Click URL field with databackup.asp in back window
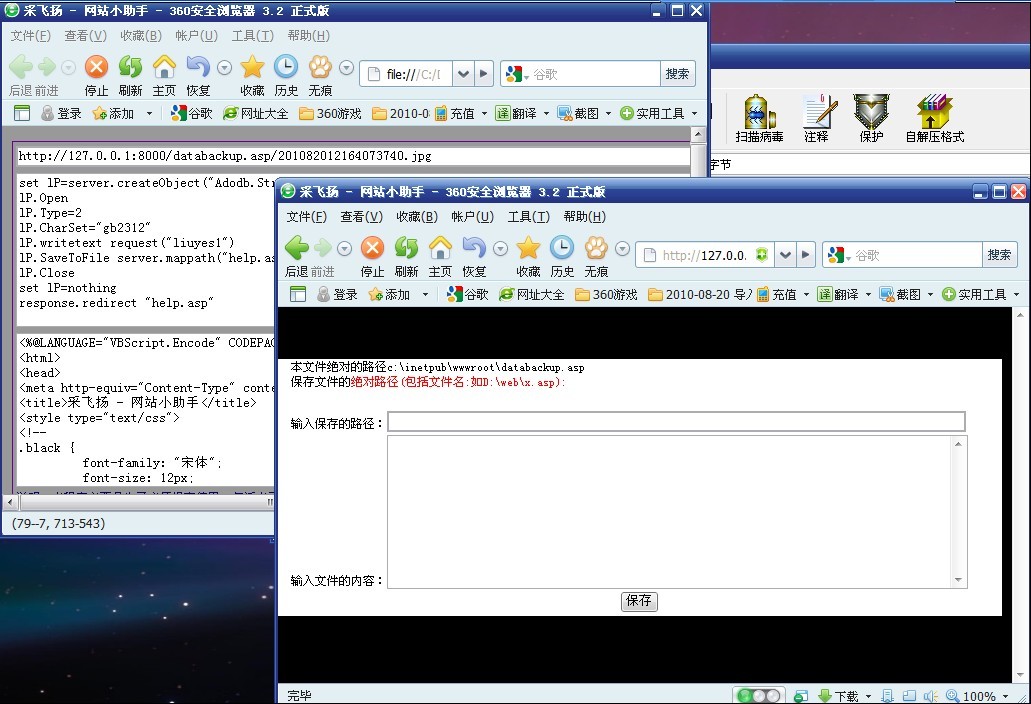This screenshot has height=704, width=1031. tap(354, 156)
